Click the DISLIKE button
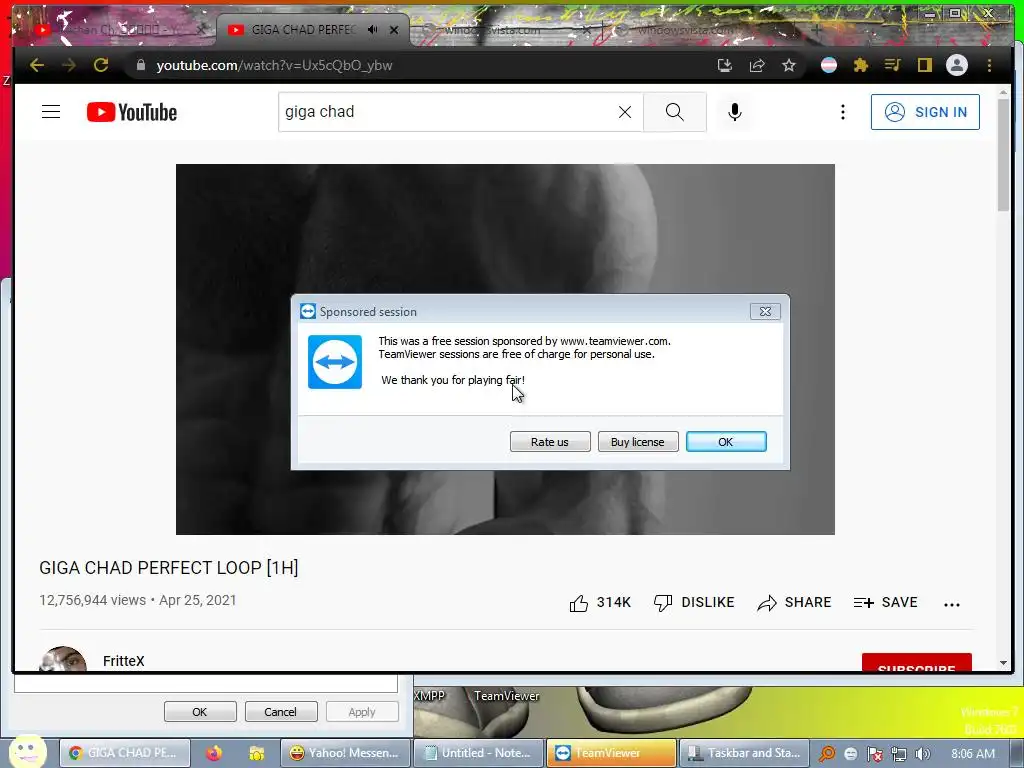Viewport: 1024px width, 768px height. [x=694, y=602]
